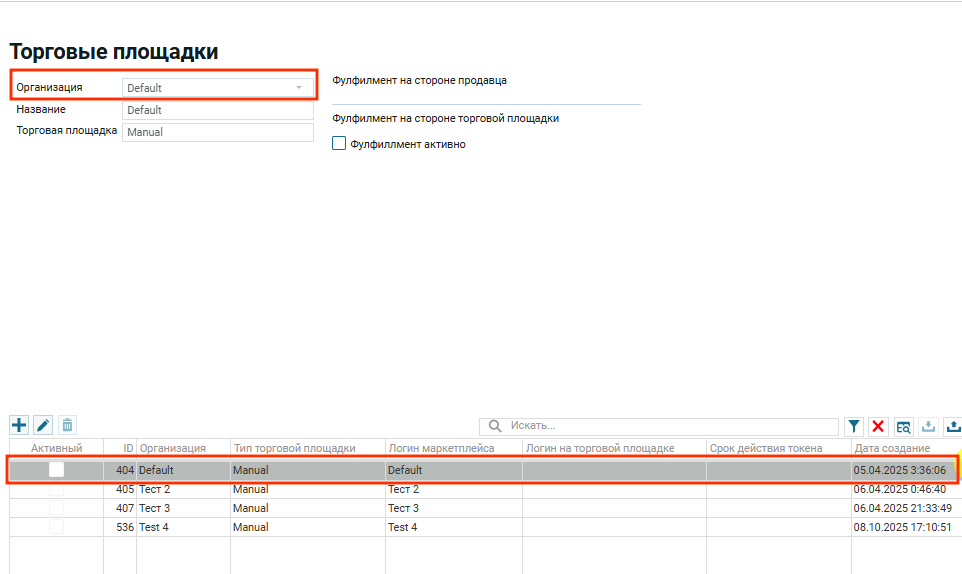The image size is (962, 574).
Task: Click the plus icon to add a marketplace
Action: 19,425
